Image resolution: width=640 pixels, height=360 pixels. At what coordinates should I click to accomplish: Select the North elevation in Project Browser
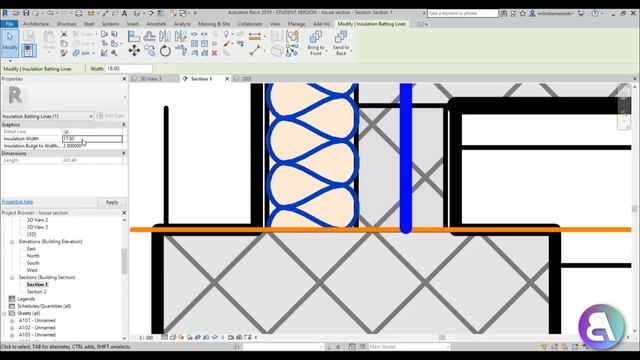pos(33,256)
